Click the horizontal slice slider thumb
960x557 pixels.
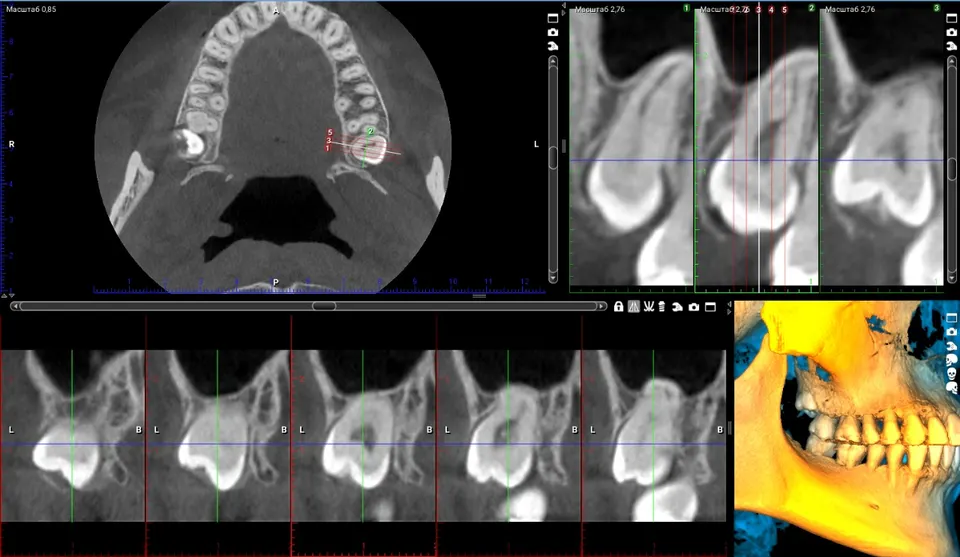pos(324,306)
